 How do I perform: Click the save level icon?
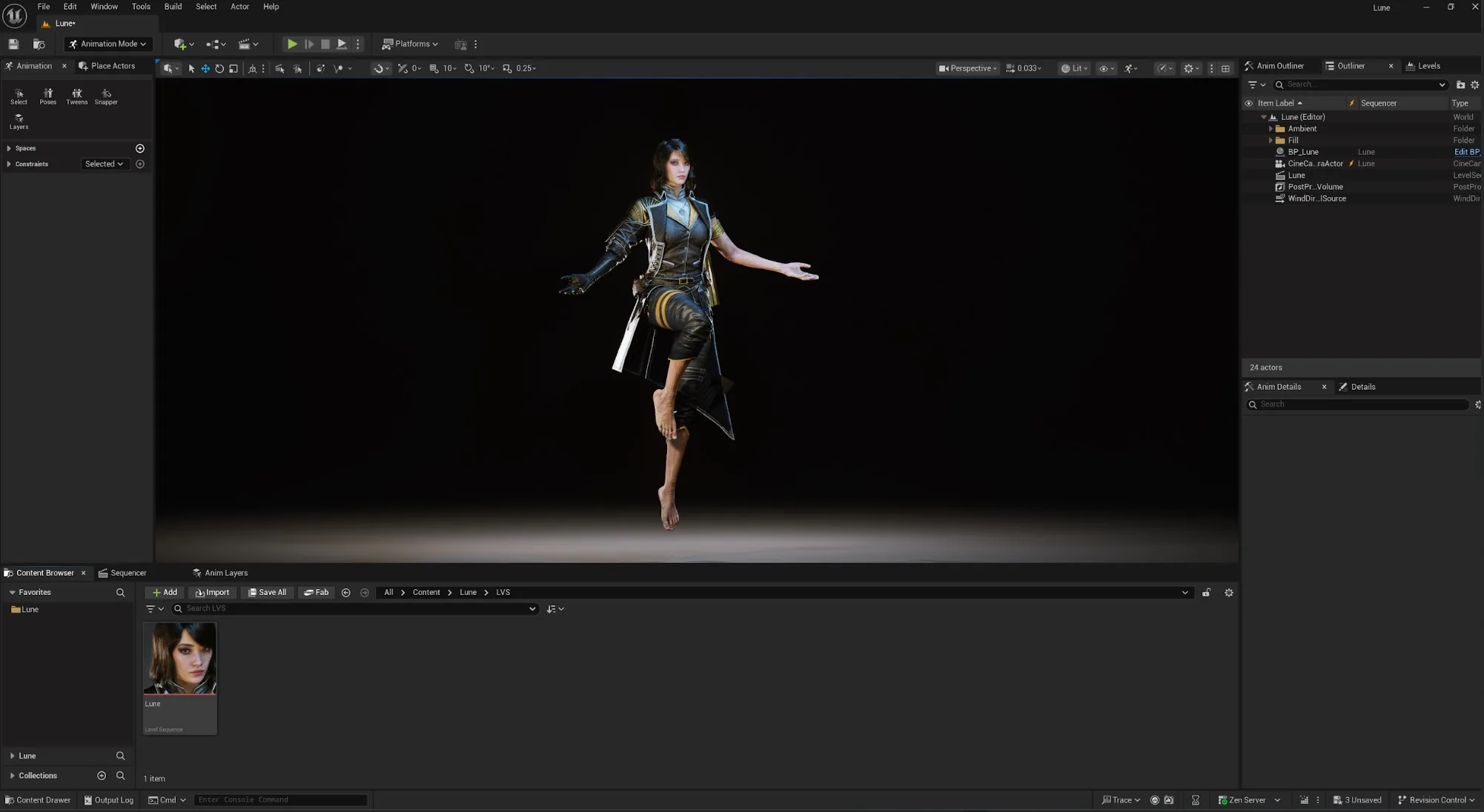[x=13, y=44]
